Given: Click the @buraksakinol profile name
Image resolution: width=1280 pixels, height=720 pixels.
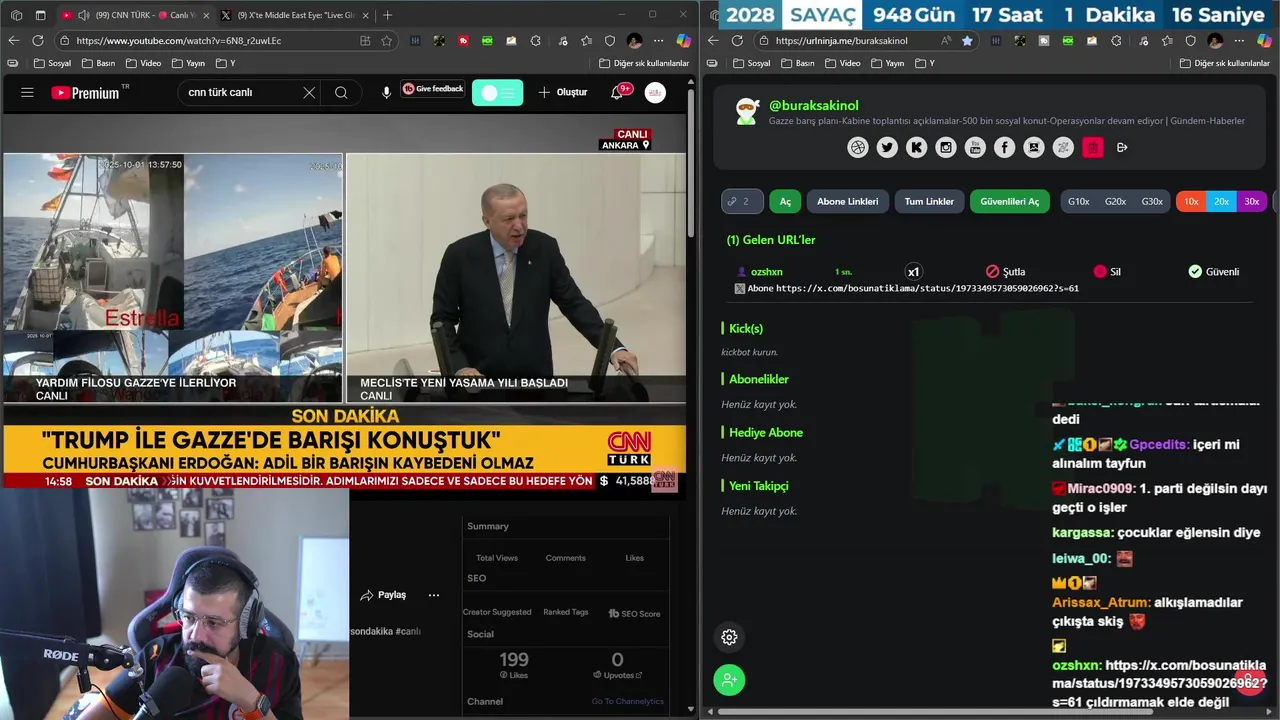Looking at the screenshot, I should [813, 105].
